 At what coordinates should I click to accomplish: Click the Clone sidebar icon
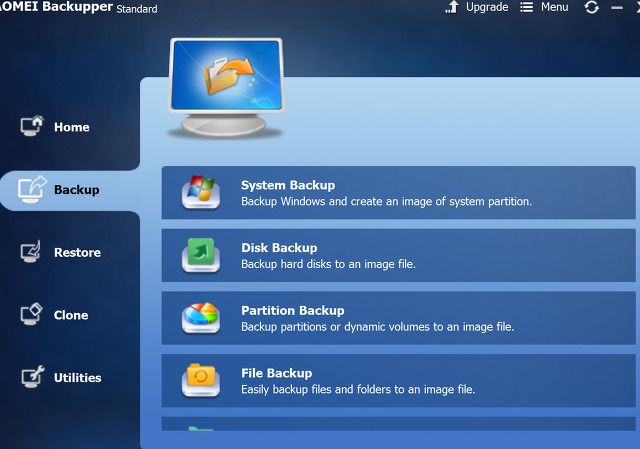coord(31,314)
